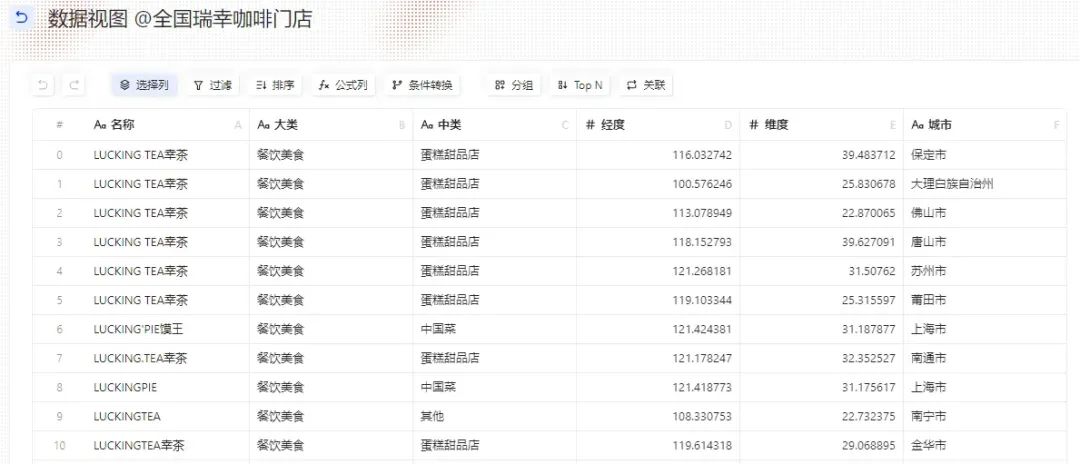Click the redo arrow button in toolbar
The height and width of the screenshot is (464, 1080).
coord(74,85)
